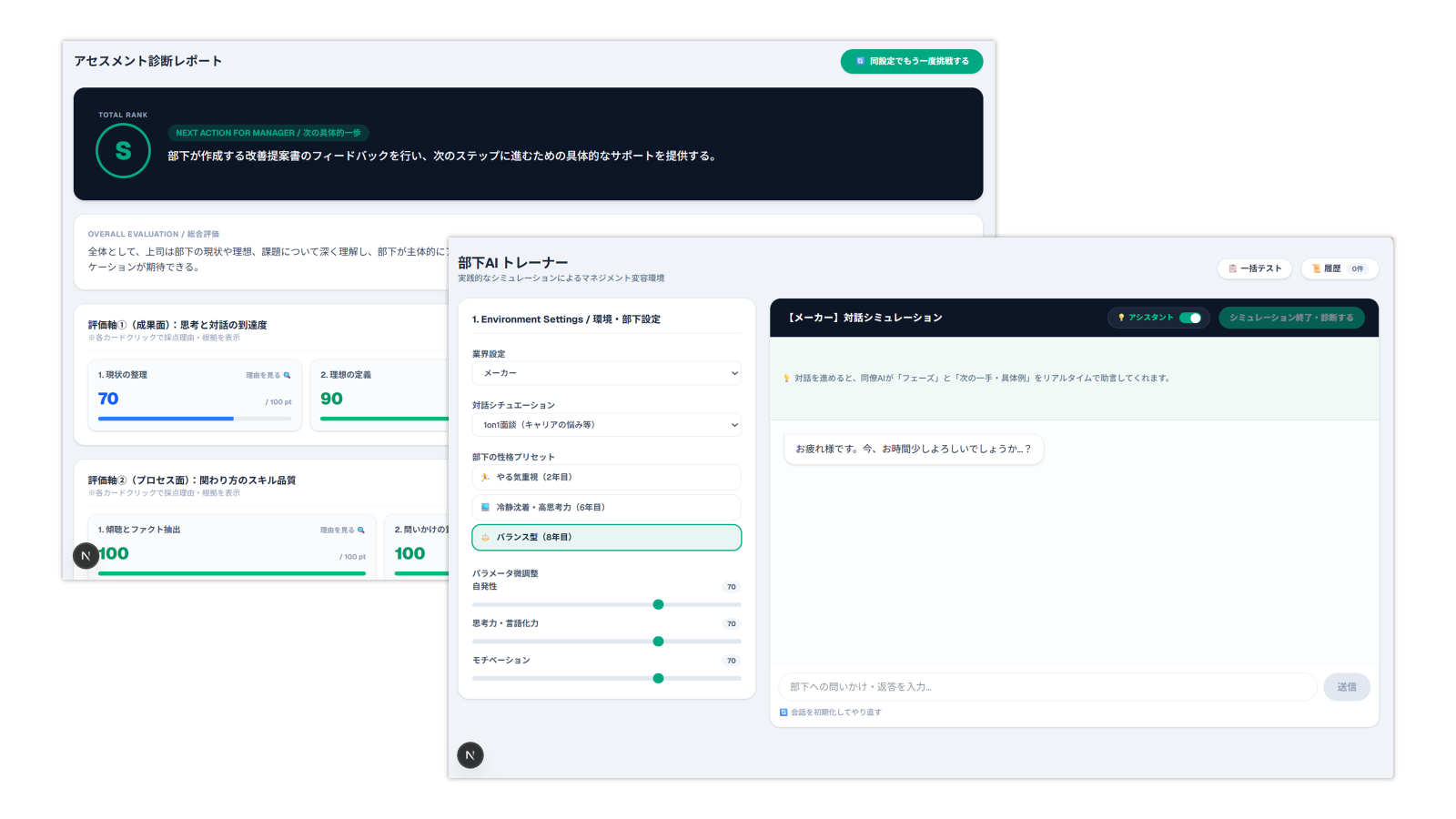Click the 思考力・言語化力 slider handle

click(x=658, y=642)
